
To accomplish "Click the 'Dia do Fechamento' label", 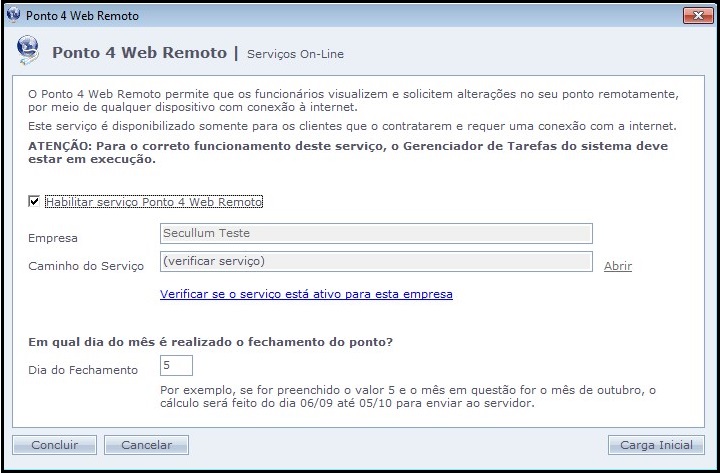I will click(x=83, y=370).
